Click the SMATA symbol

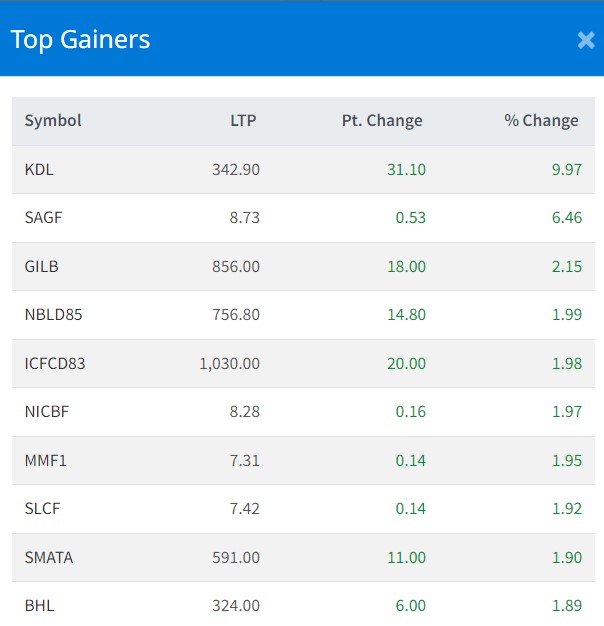point(48,557)
